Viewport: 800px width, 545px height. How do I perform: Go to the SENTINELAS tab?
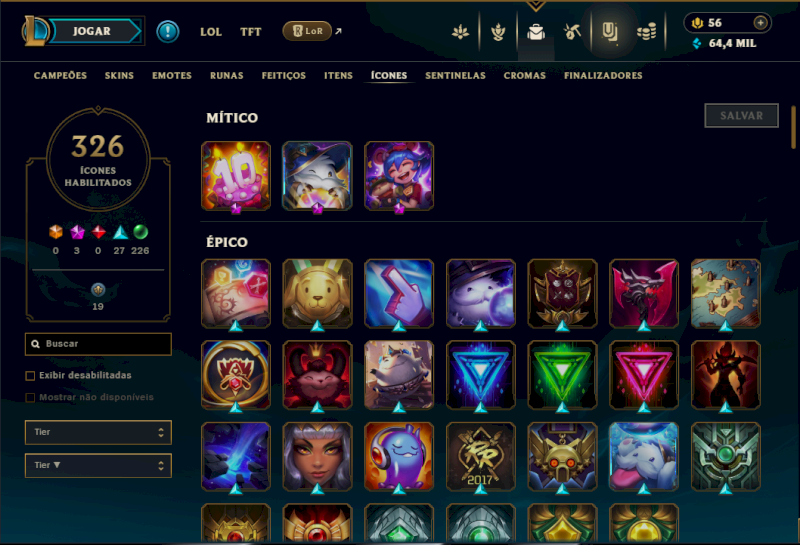[455, 76]
